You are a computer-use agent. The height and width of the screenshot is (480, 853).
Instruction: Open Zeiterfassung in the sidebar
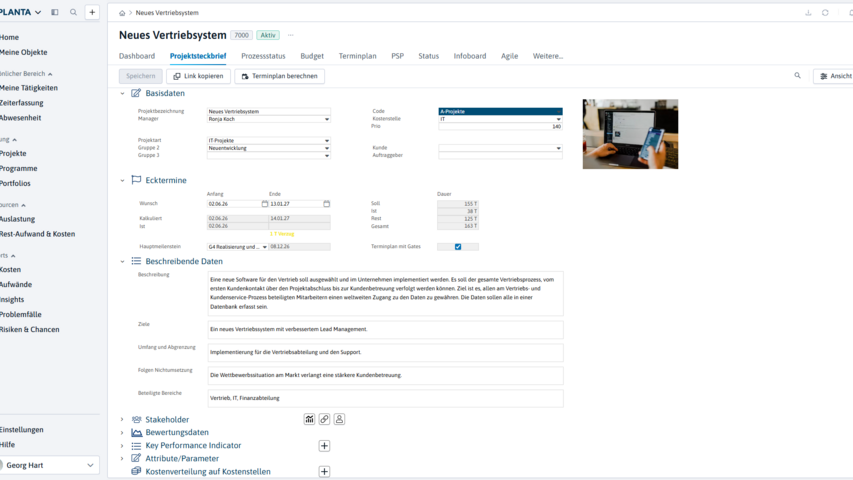(x=22, y=102)
